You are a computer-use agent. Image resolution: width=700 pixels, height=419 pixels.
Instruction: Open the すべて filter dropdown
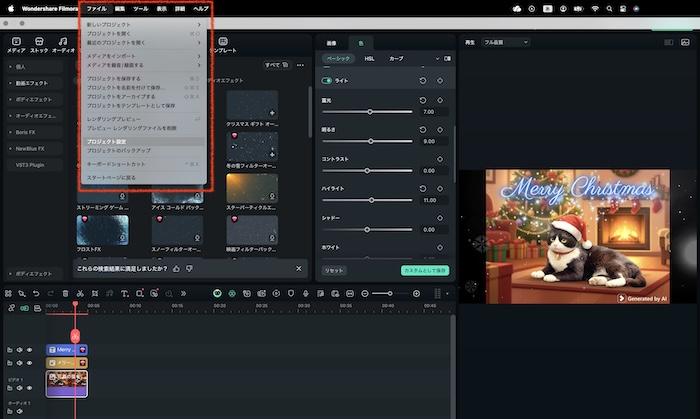point(273,65)
